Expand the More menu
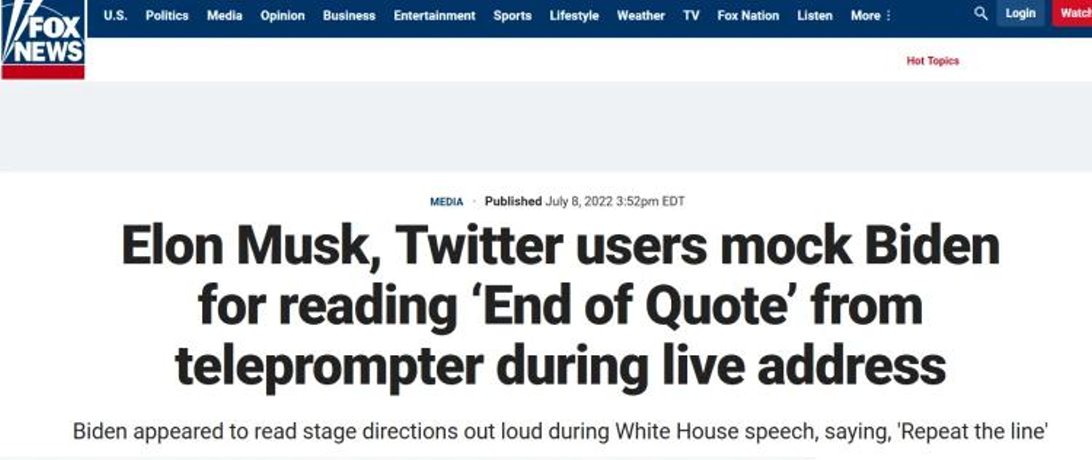The width and height of the screenshot is (1092, 460). pos(869,16)
